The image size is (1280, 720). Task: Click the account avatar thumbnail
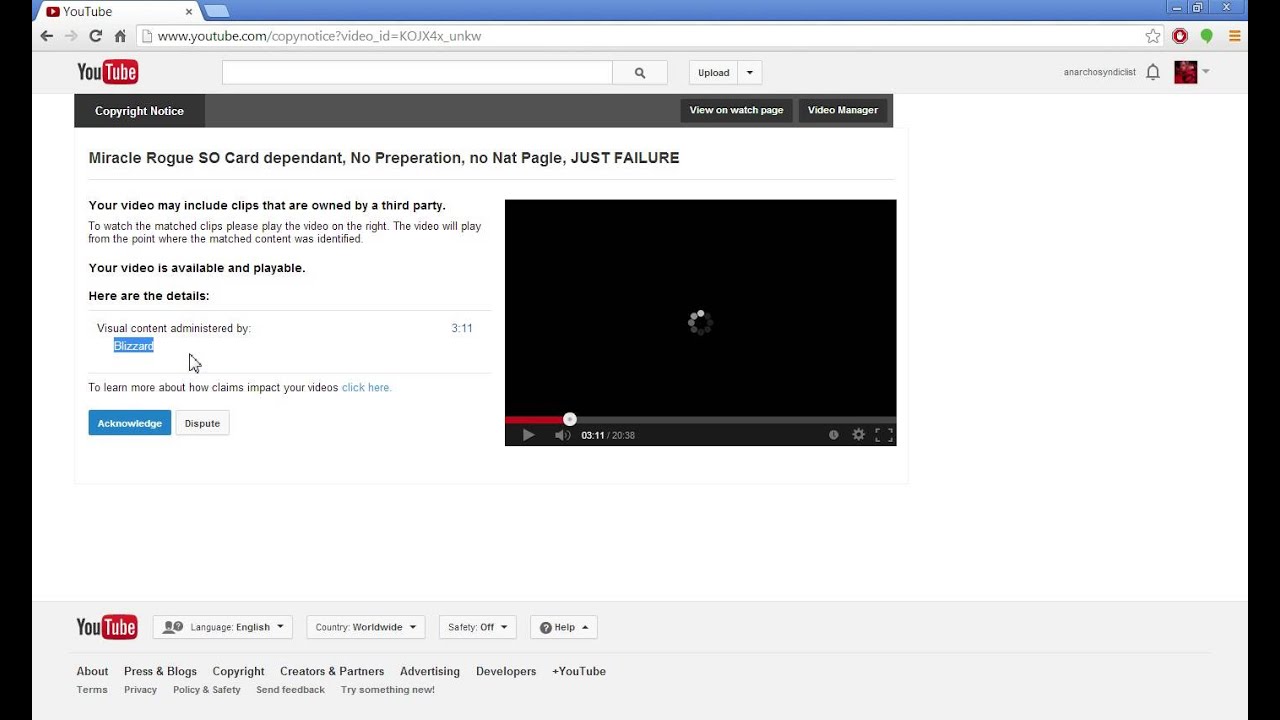[x=1185, y=72]
